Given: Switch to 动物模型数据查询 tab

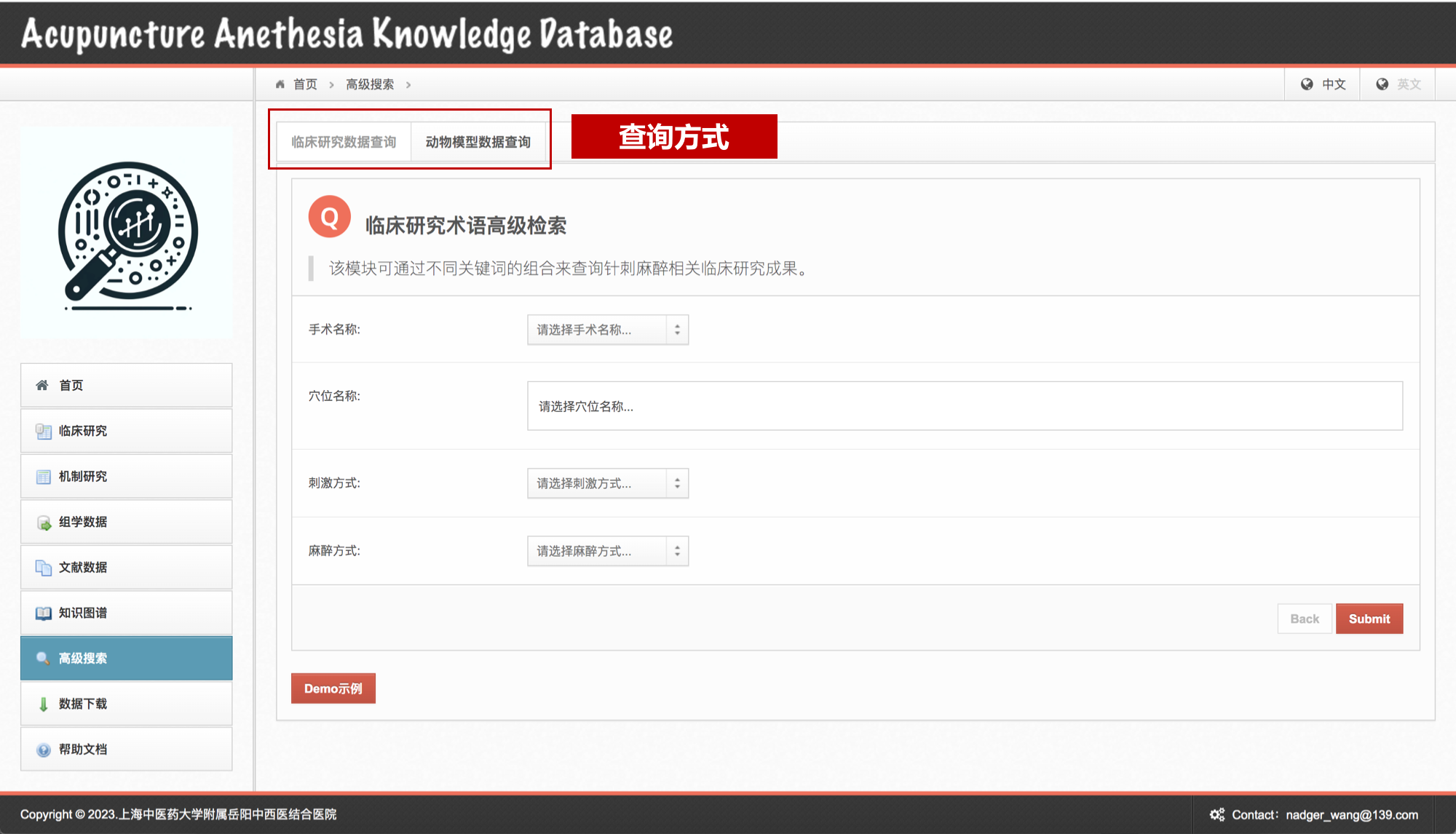Looking at the screenshot, I should pyautogui.click(x=478, y=142).
